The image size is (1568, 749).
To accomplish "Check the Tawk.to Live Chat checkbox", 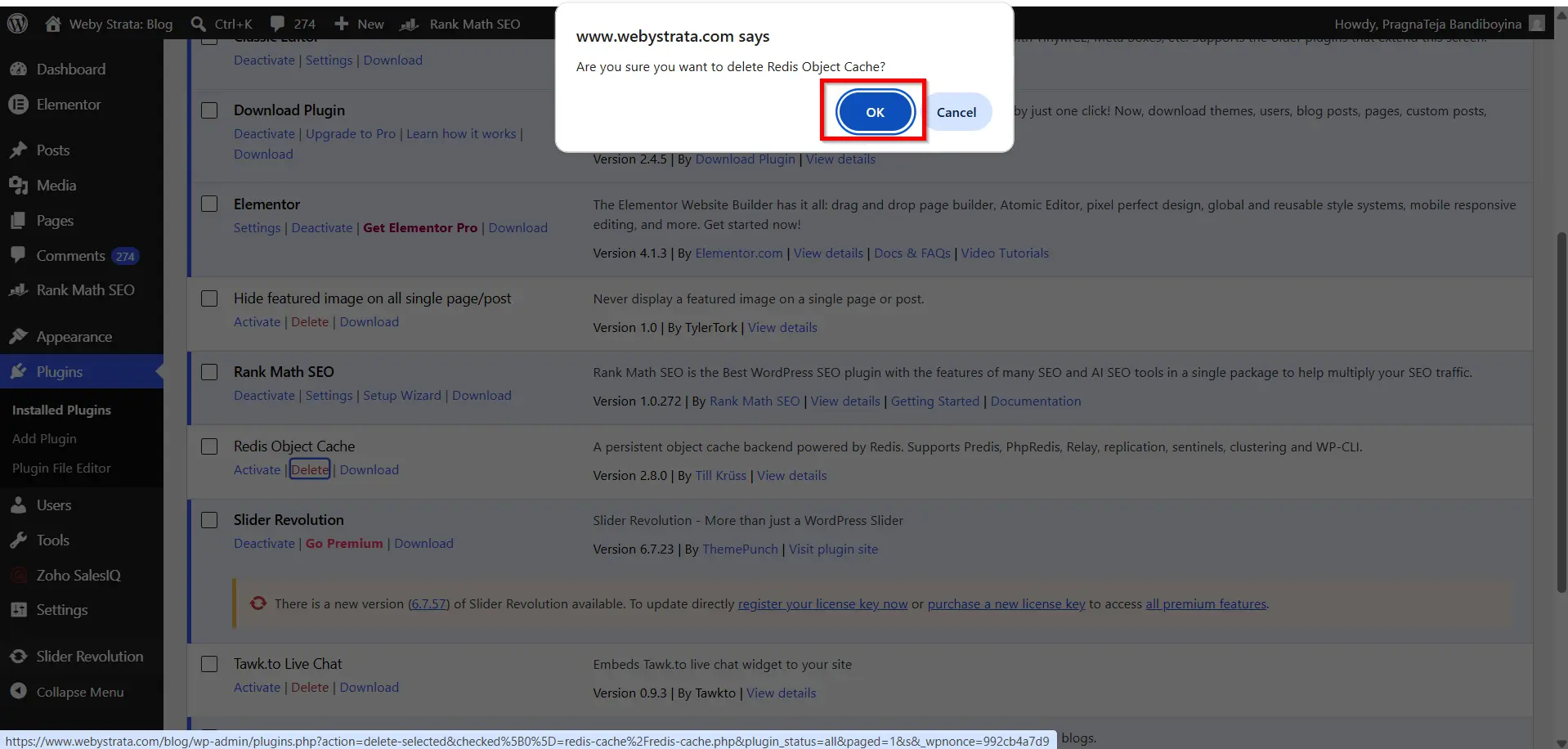I will (x=209, y=664).
